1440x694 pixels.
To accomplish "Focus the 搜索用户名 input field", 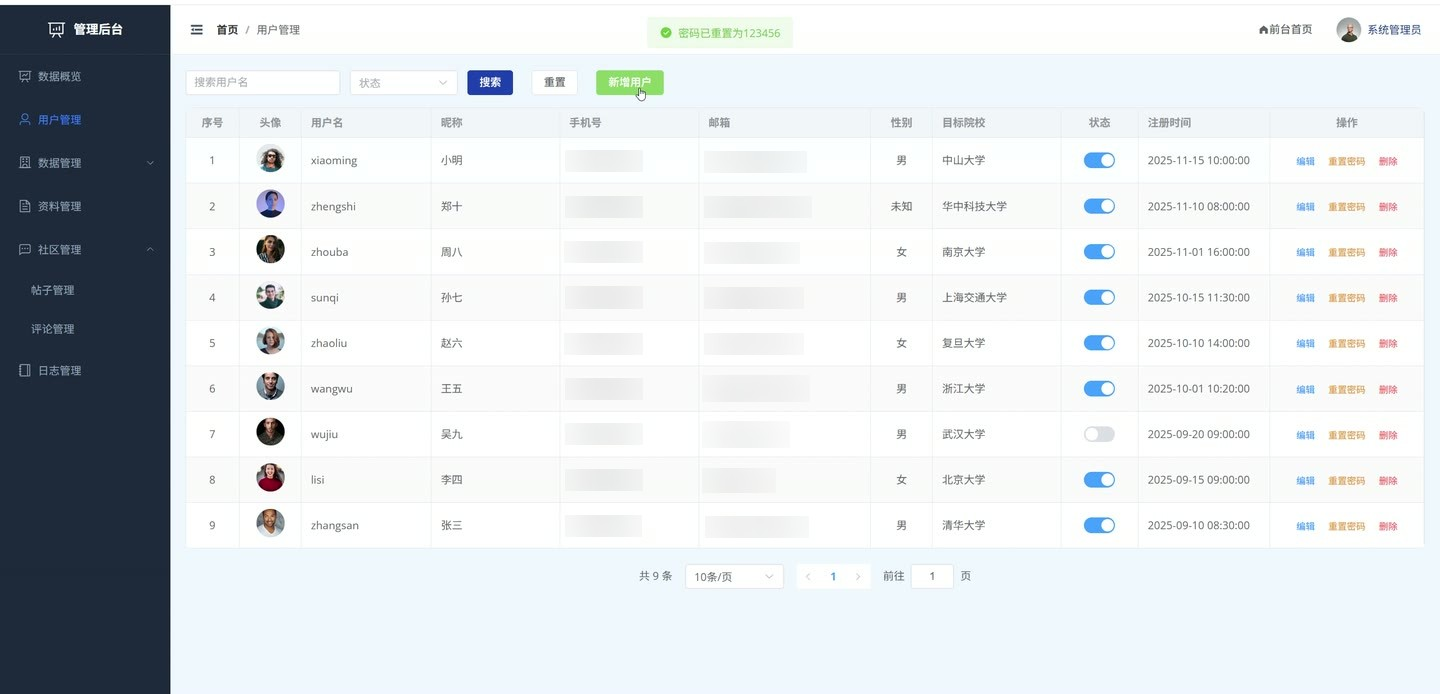I will pos(263,83).
